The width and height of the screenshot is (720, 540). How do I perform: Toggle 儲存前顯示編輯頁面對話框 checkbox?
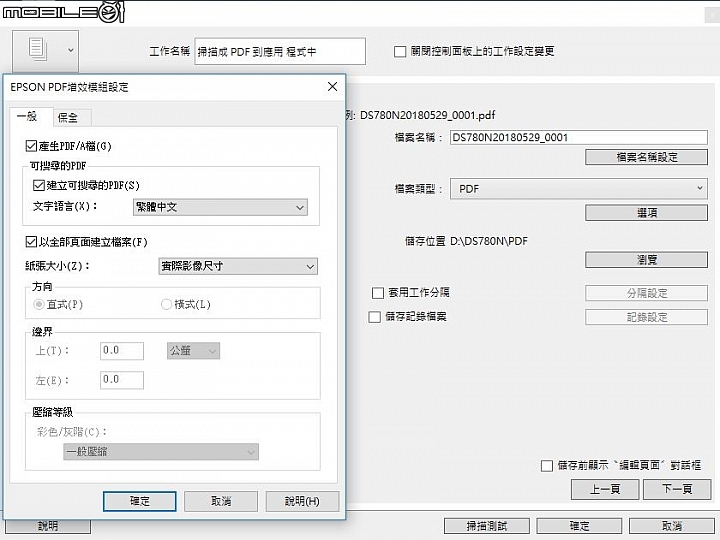(x=546, y=466)
